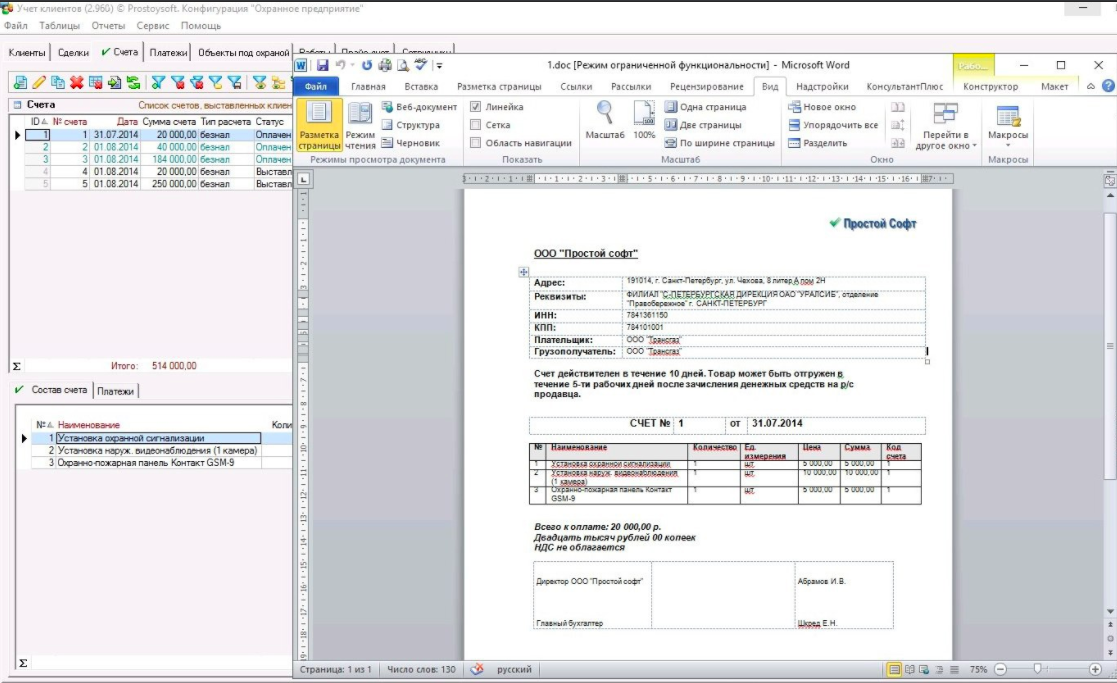
Task: Click the zoom slider in Word status bar
Action: pos(1037,669)
